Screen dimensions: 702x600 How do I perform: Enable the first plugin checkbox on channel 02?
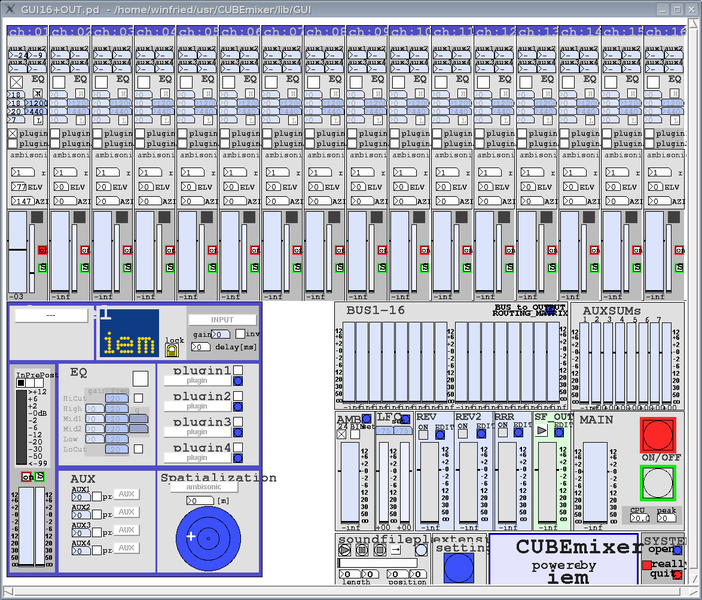point(54,133)
